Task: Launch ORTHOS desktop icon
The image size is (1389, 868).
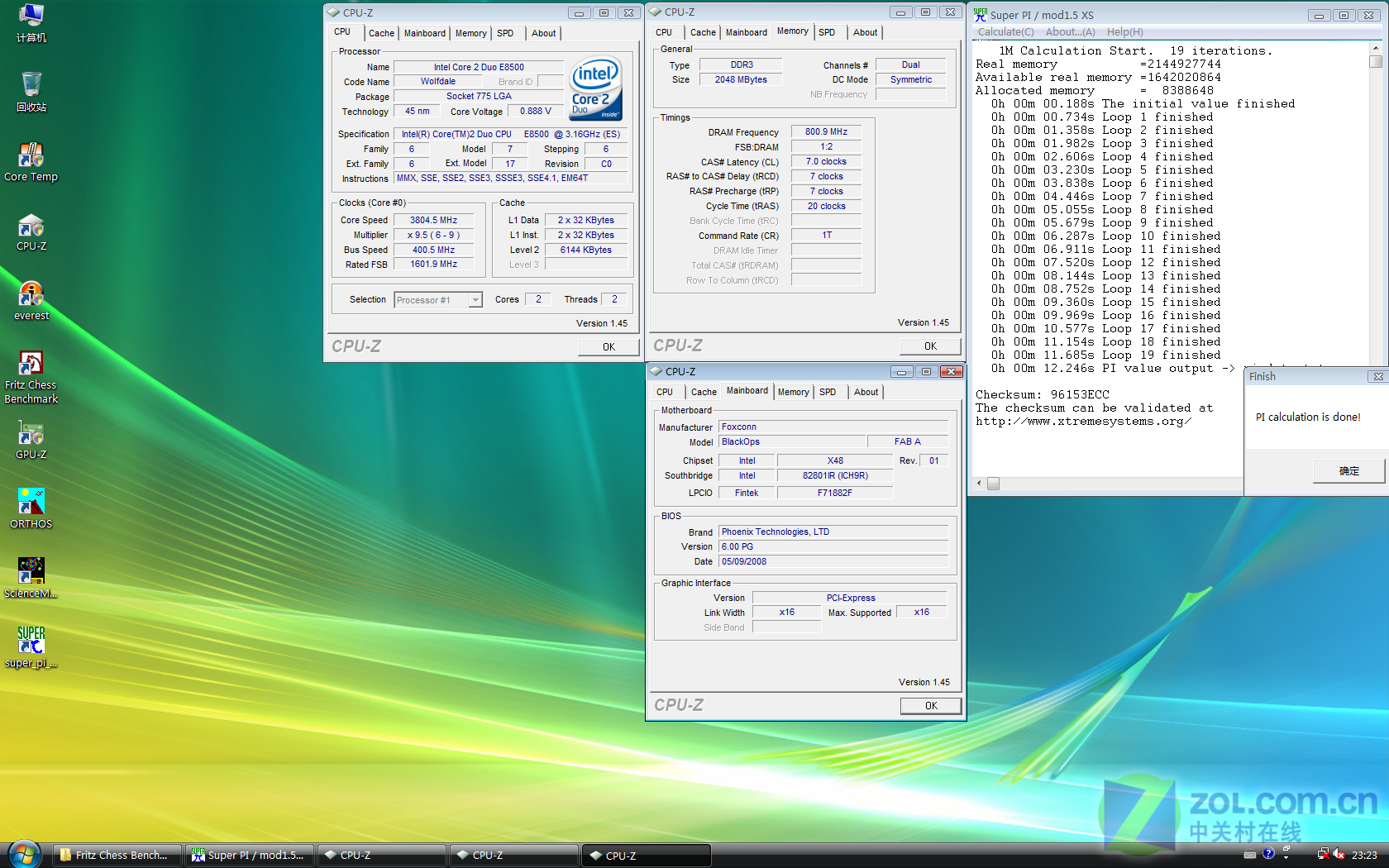Action: click(31, 509)
